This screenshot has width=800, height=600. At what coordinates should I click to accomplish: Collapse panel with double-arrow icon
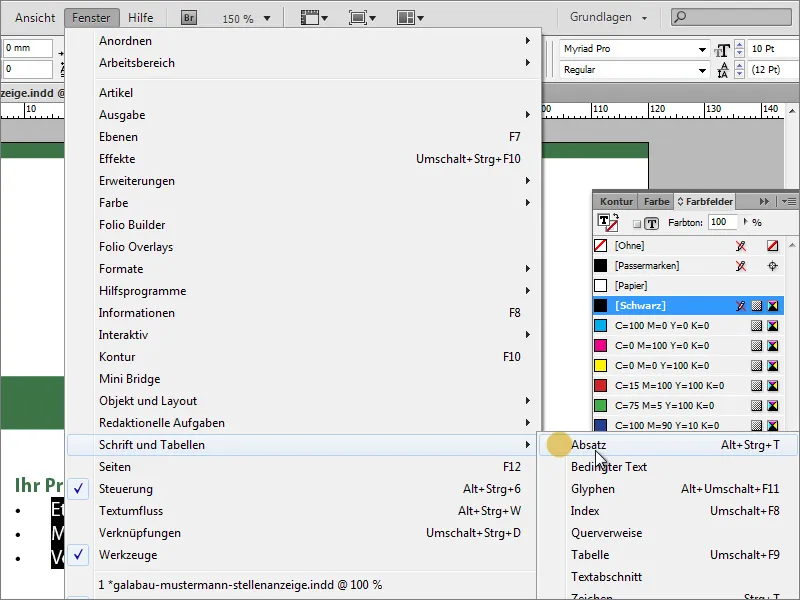point(764,202)
